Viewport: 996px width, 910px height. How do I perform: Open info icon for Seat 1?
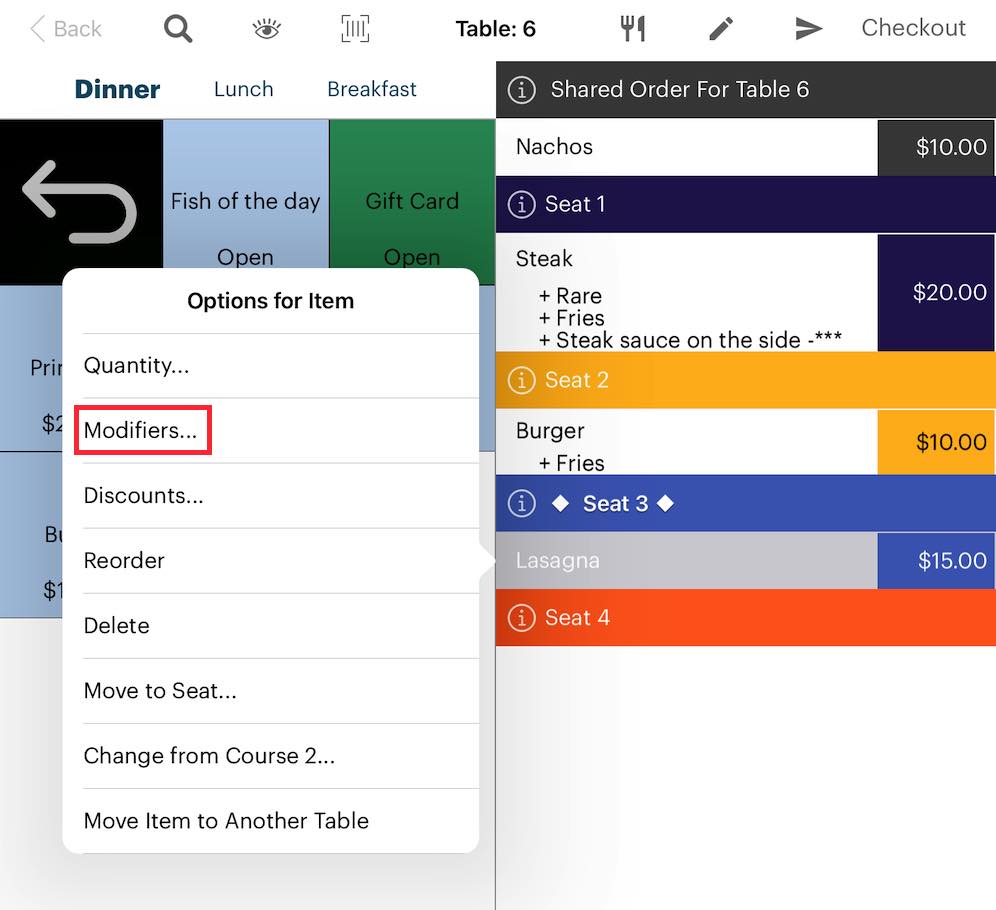(521, 205)
